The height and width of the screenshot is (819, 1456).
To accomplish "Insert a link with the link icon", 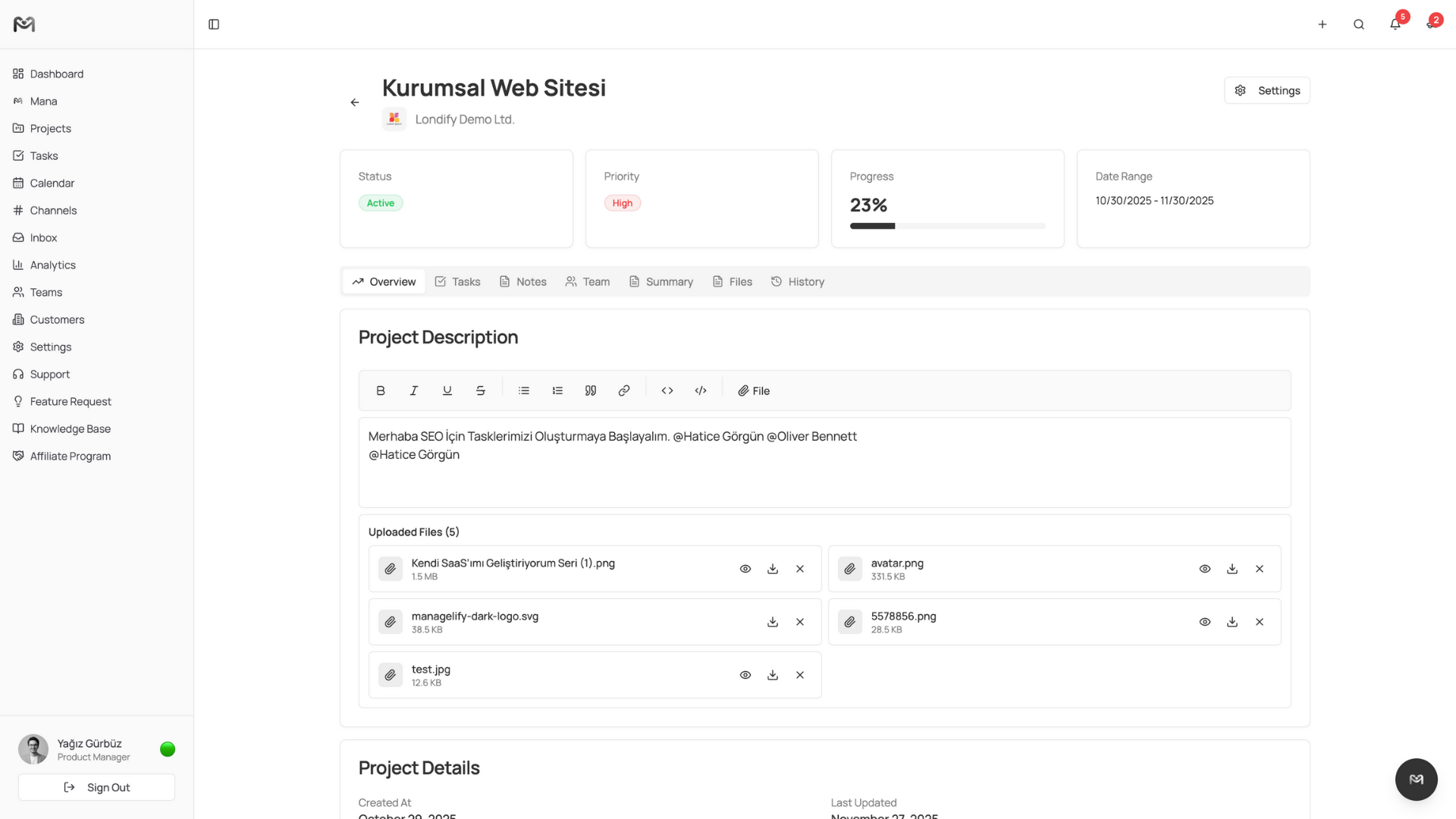I will click(623, 391).
